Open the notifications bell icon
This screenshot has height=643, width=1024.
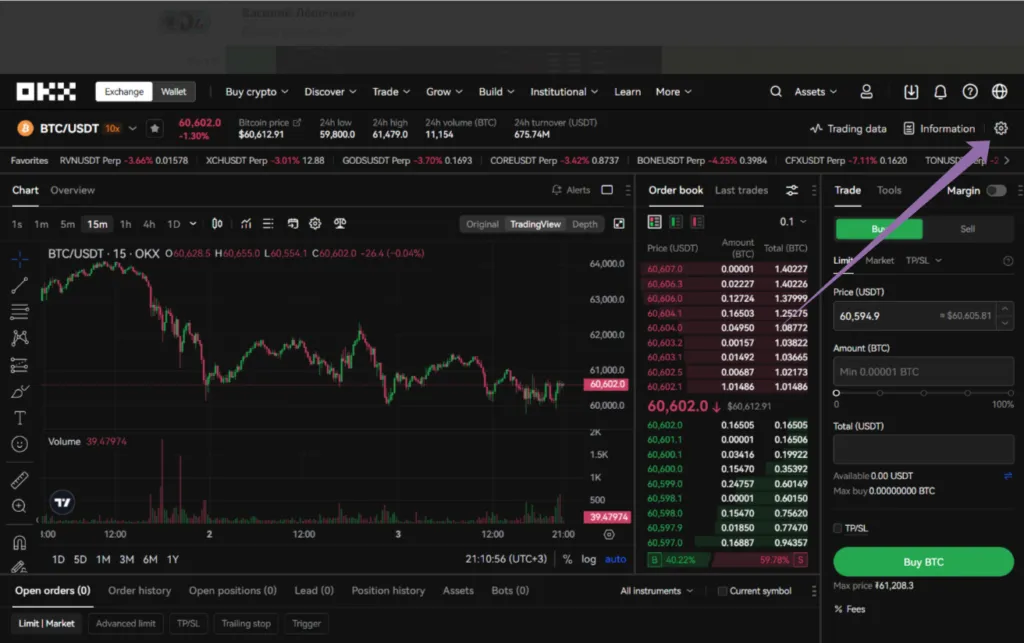coord(940,92)
